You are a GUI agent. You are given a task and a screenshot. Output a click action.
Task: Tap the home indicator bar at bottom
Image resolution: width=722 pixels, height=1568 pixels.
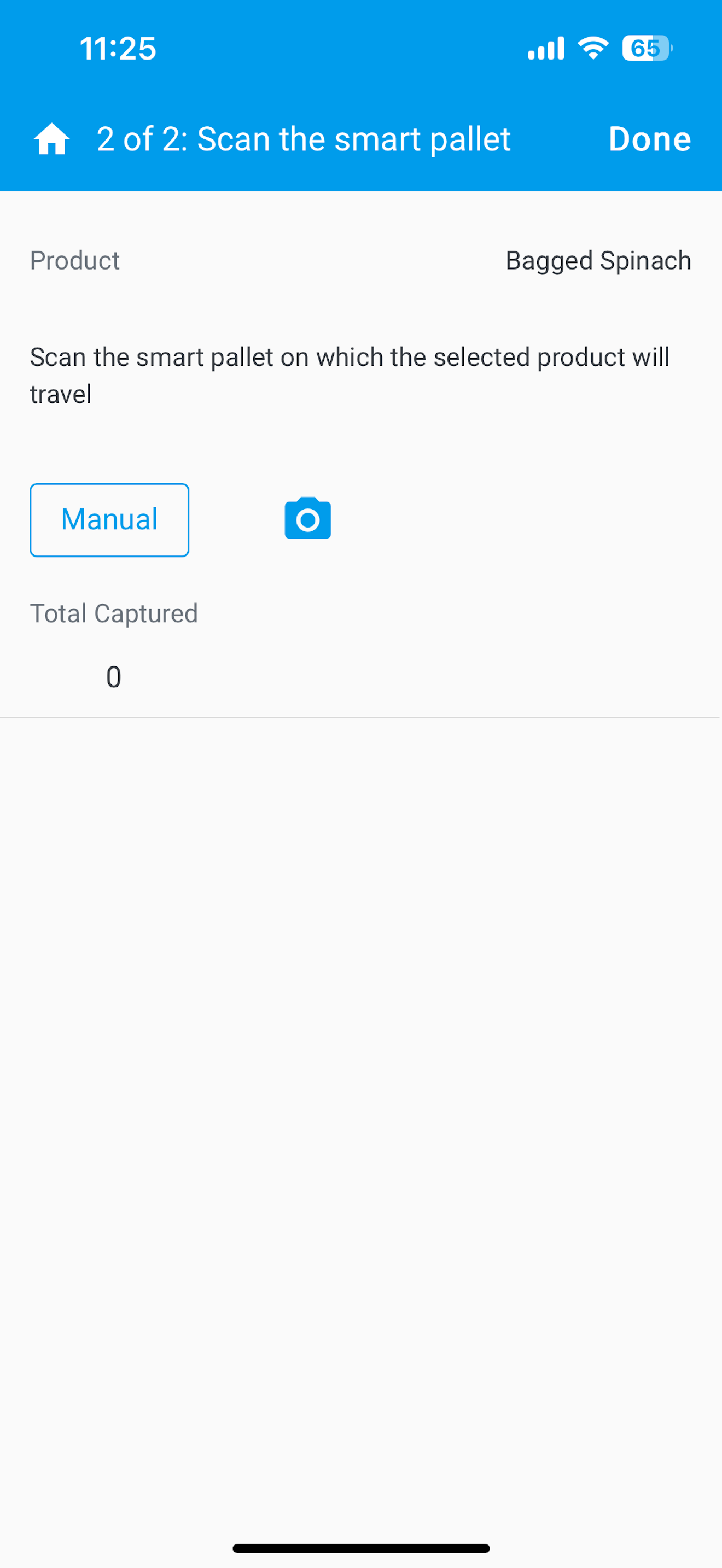pyautogui.click(x=361, y=1548)
